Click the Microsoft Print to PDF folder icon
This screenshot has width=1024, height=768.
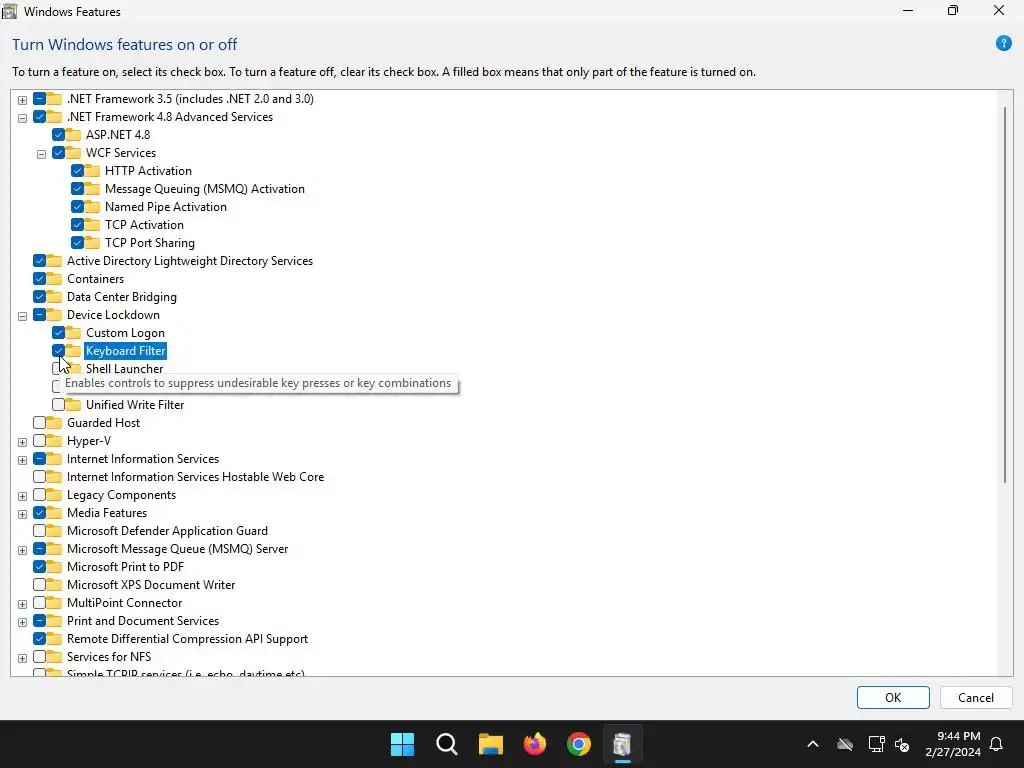[55, 567]
